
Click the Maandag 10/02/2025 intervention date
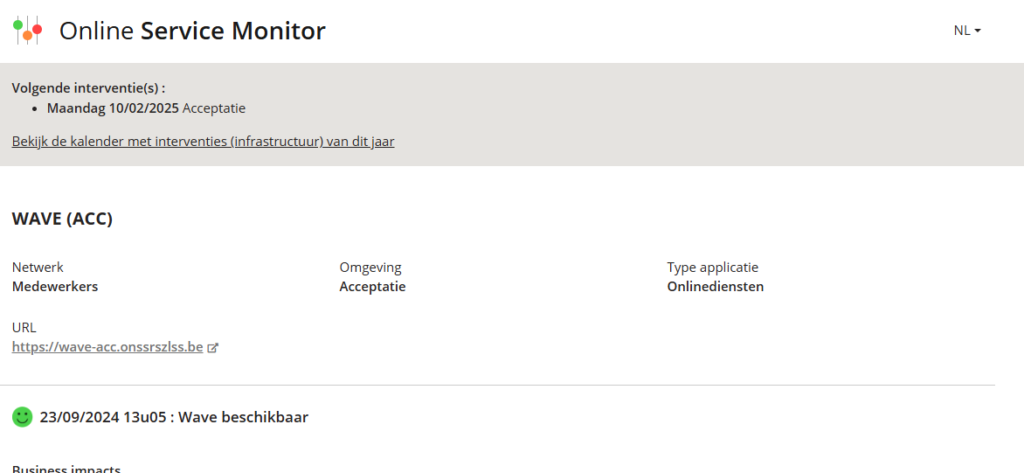(x=113, y=108)
